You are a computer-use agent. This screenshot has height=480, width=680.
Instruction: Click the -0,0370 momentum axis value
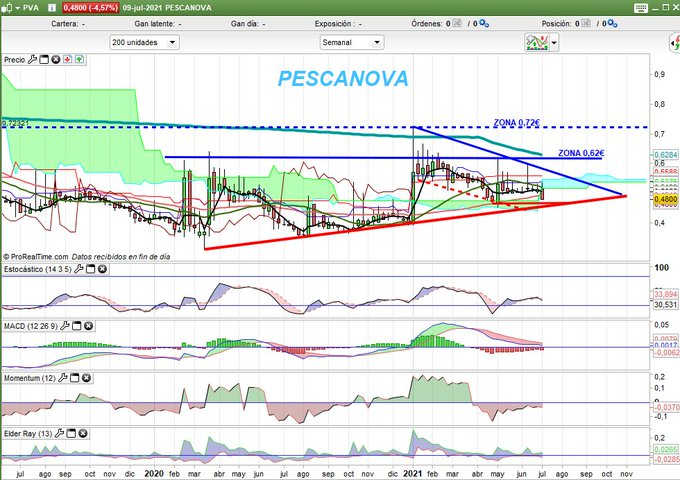pyautogui.click(x=666, y=407)
